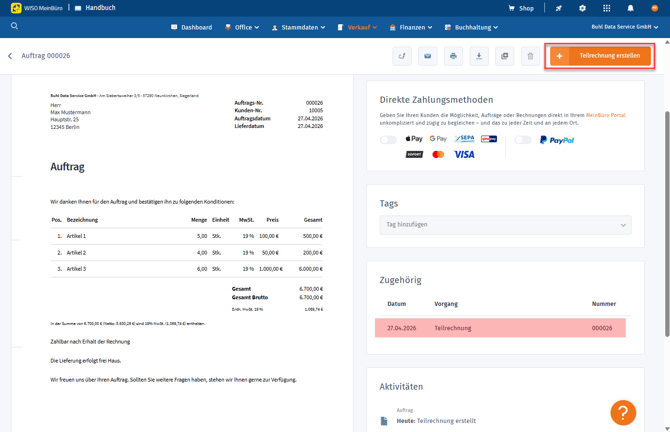Viewport: 670px width, 432px height.
Task: Click the Teilrechnung erstellen button
Action: click(600, 56)
